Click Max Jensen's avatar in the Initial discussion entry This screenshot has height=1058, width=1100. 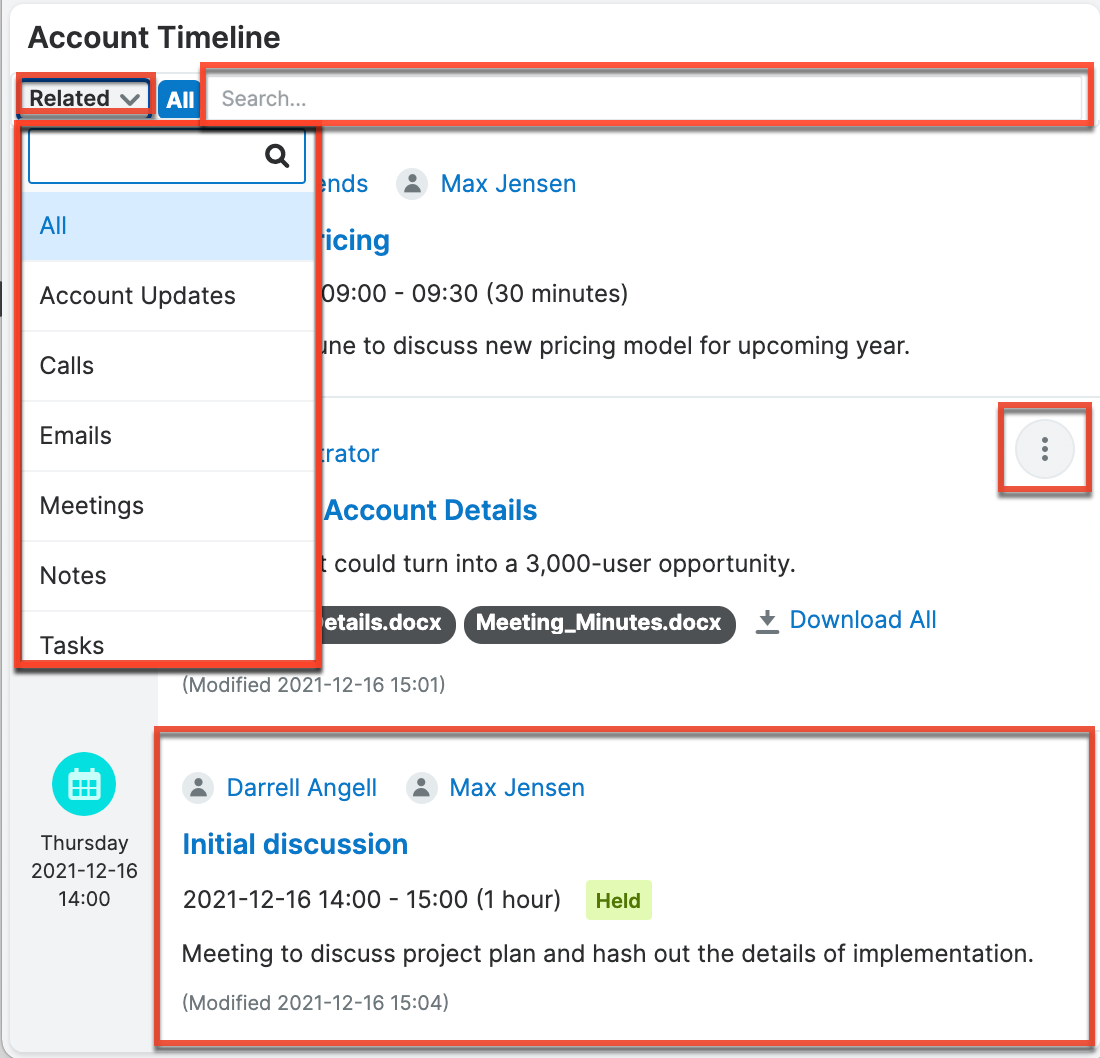point(422,787)
